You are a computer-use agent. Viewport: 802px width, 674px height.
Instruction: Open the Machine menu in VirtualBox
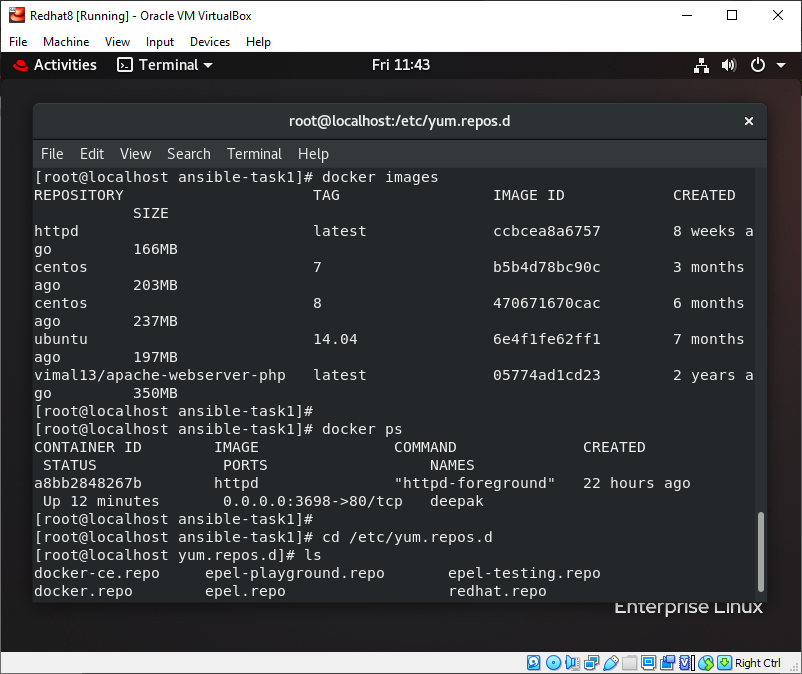click(x=66, y=42)
